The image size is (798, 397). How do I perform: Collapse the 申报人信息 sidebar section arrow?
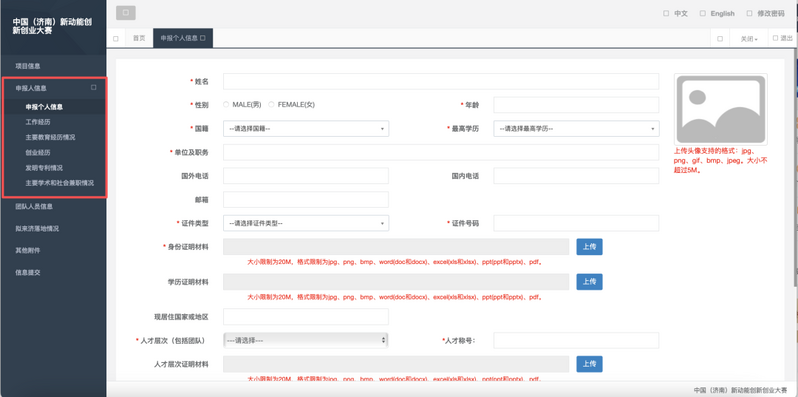click(93, 88)
